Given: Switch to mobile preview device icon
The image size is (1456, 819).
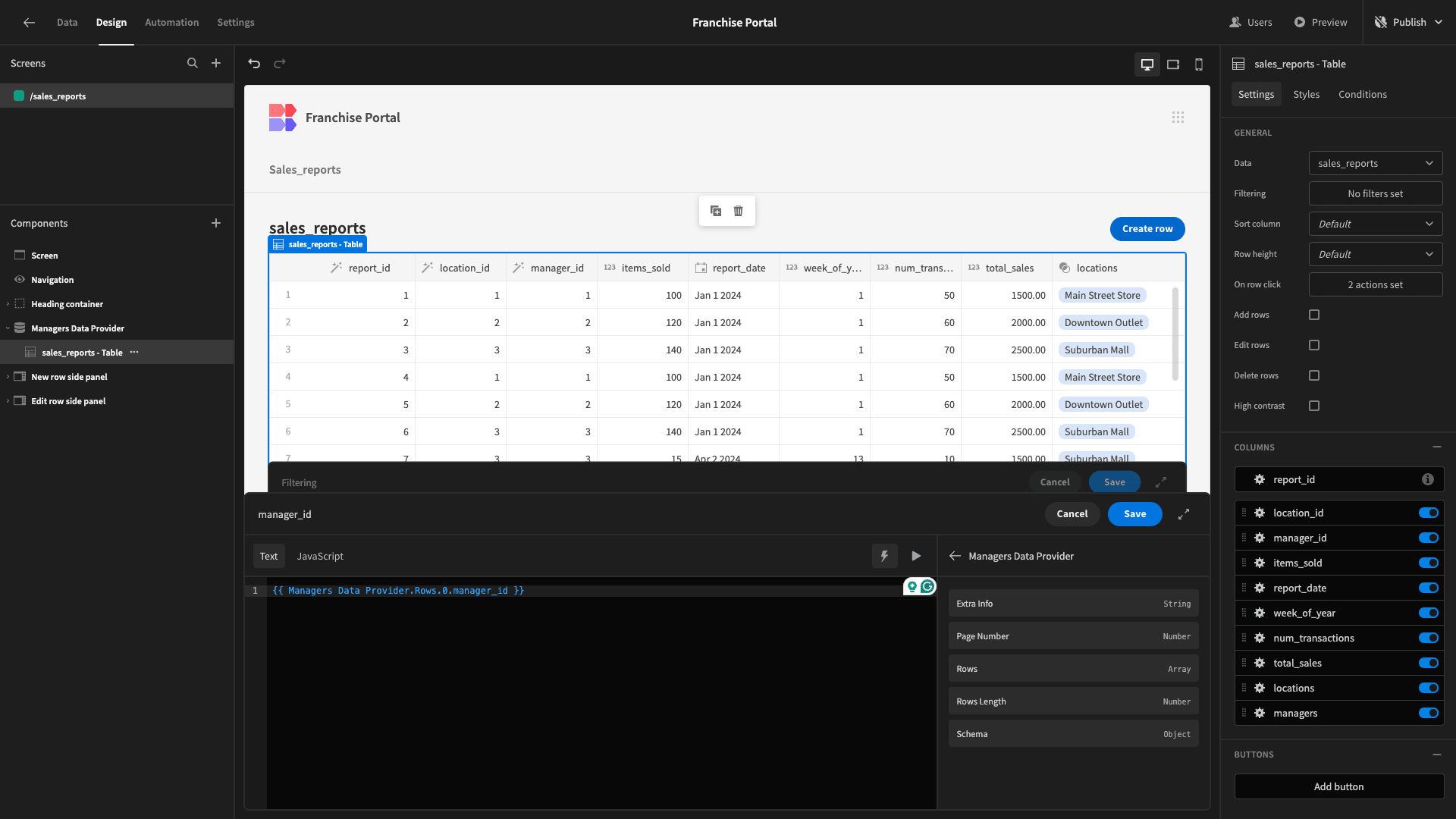Looking at the screenshot, I should tap(1199, 64).
